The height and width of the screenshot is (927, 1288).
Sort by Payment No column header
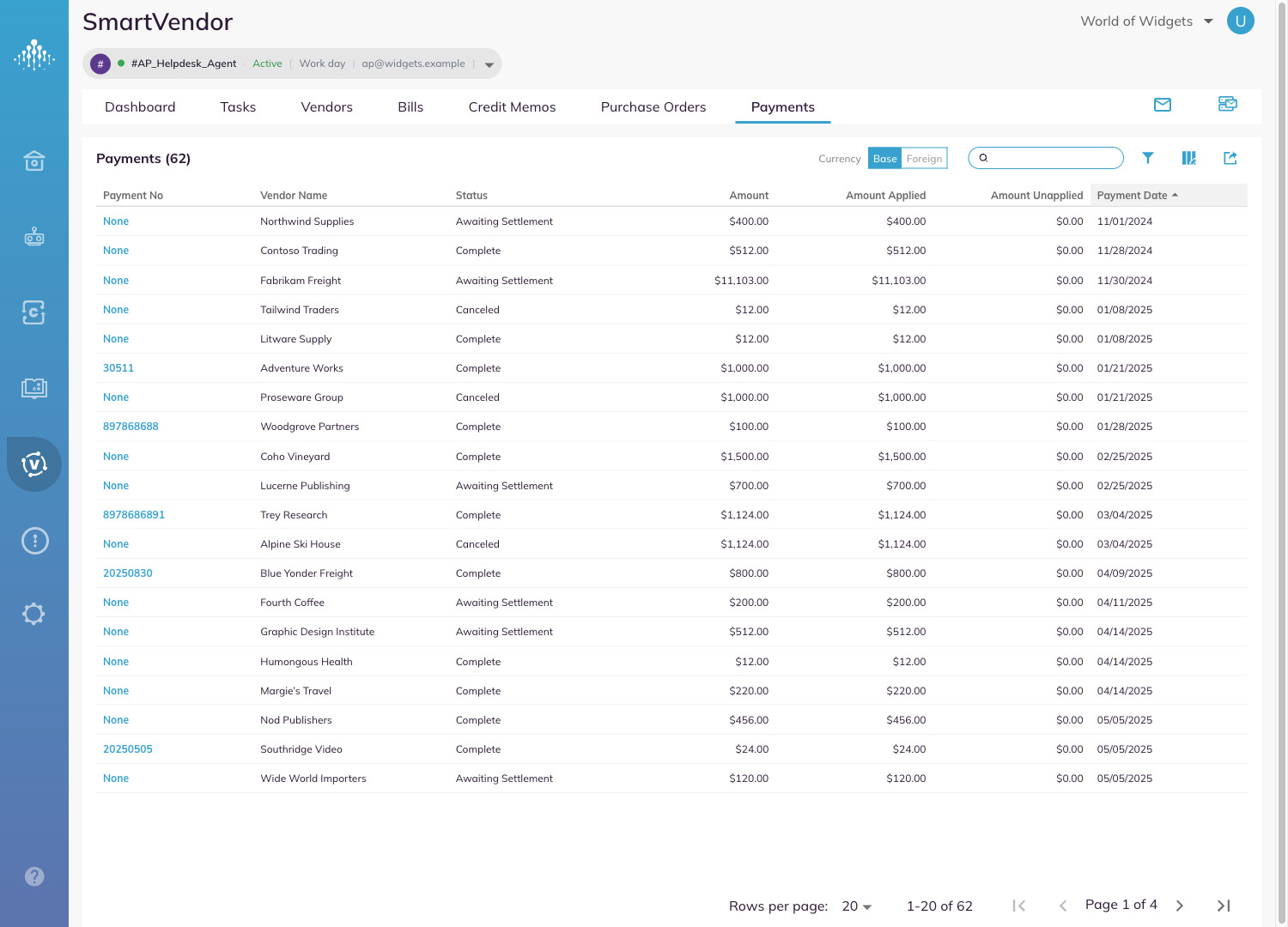133,196
